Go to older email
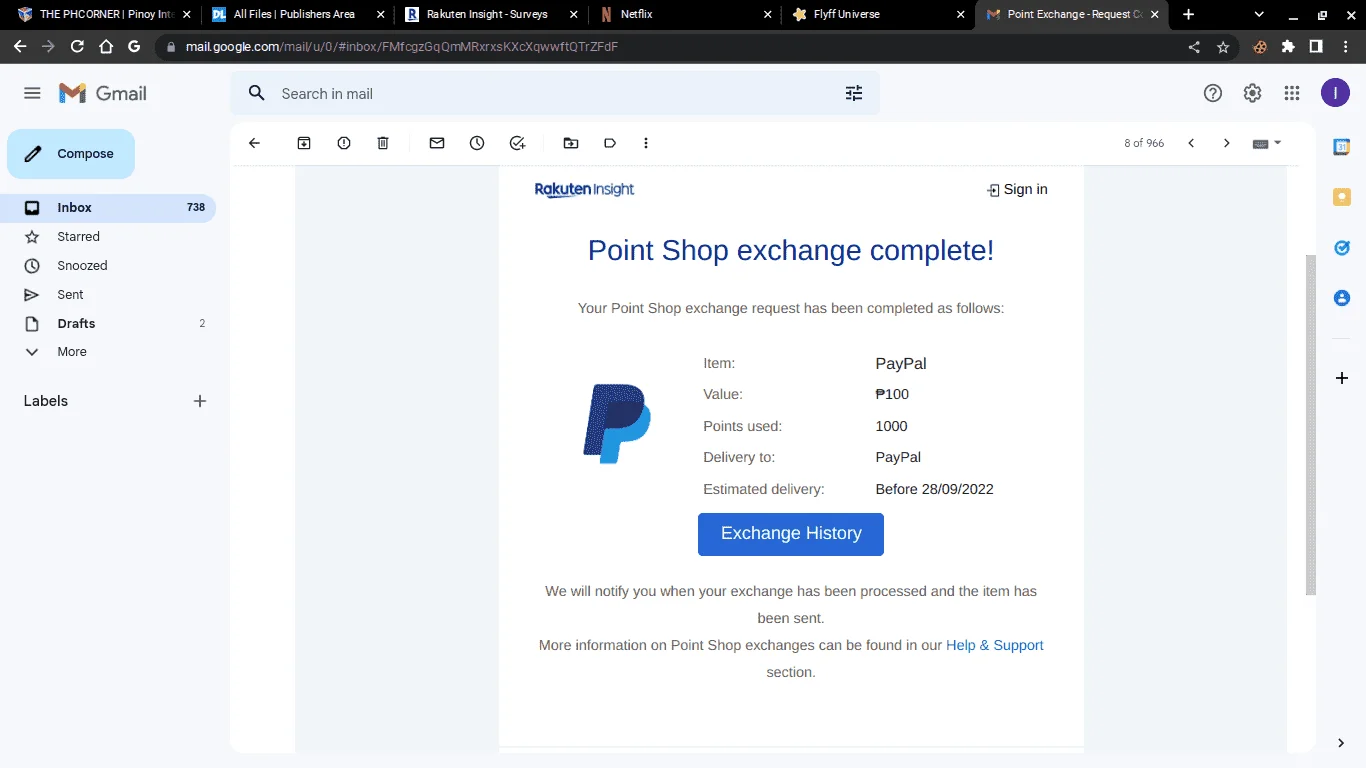The height and width of the screenshot is (768, 1366). 1227,143
